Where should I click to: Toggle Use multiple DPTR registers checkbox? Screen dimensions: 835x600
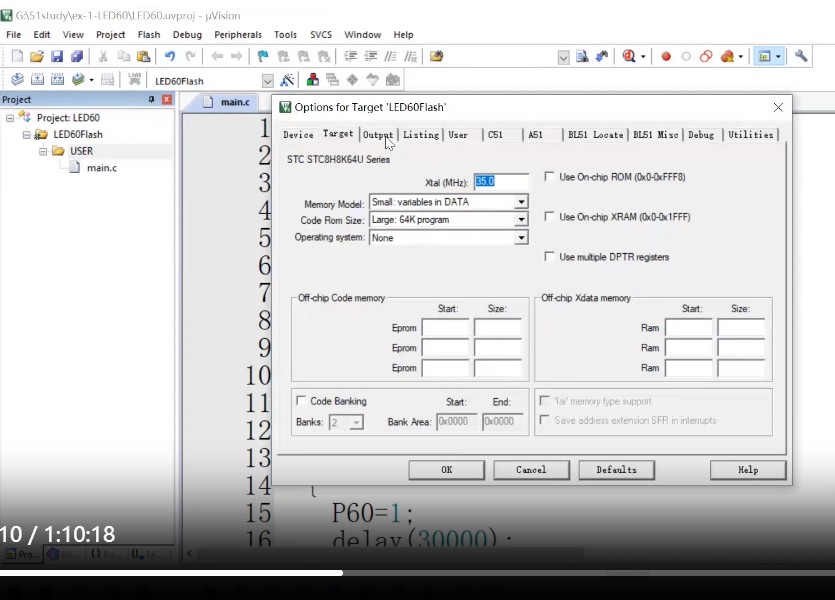pyautogui.click(x=549, y=257)
